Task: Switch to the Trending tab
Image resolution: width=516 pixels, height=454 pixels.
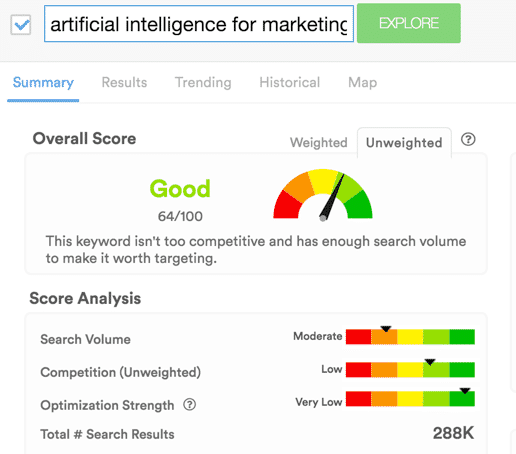Action: click(x=203, y=82)
